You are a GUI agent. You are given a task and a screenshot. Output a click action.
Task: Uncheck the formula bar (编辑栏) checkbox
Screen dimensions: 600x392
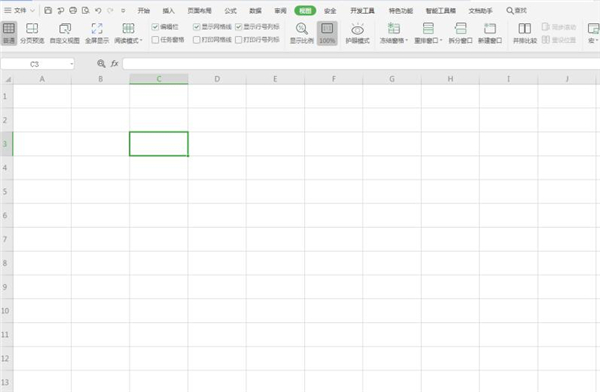coord(155,27)
